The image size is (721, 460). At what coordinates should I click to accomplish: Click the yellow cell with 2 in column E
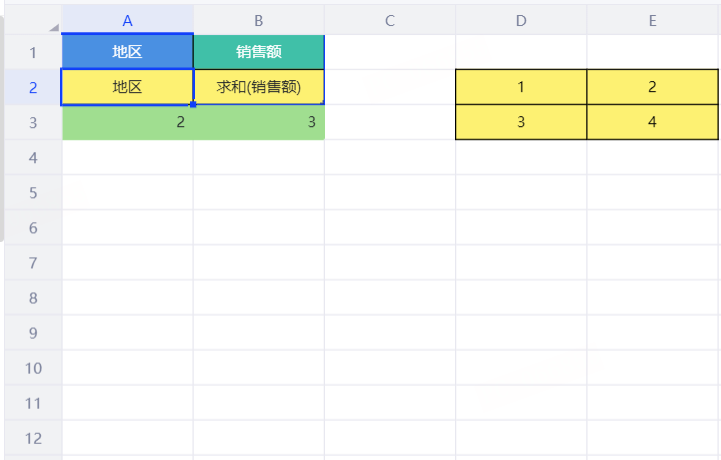point(652,87)
